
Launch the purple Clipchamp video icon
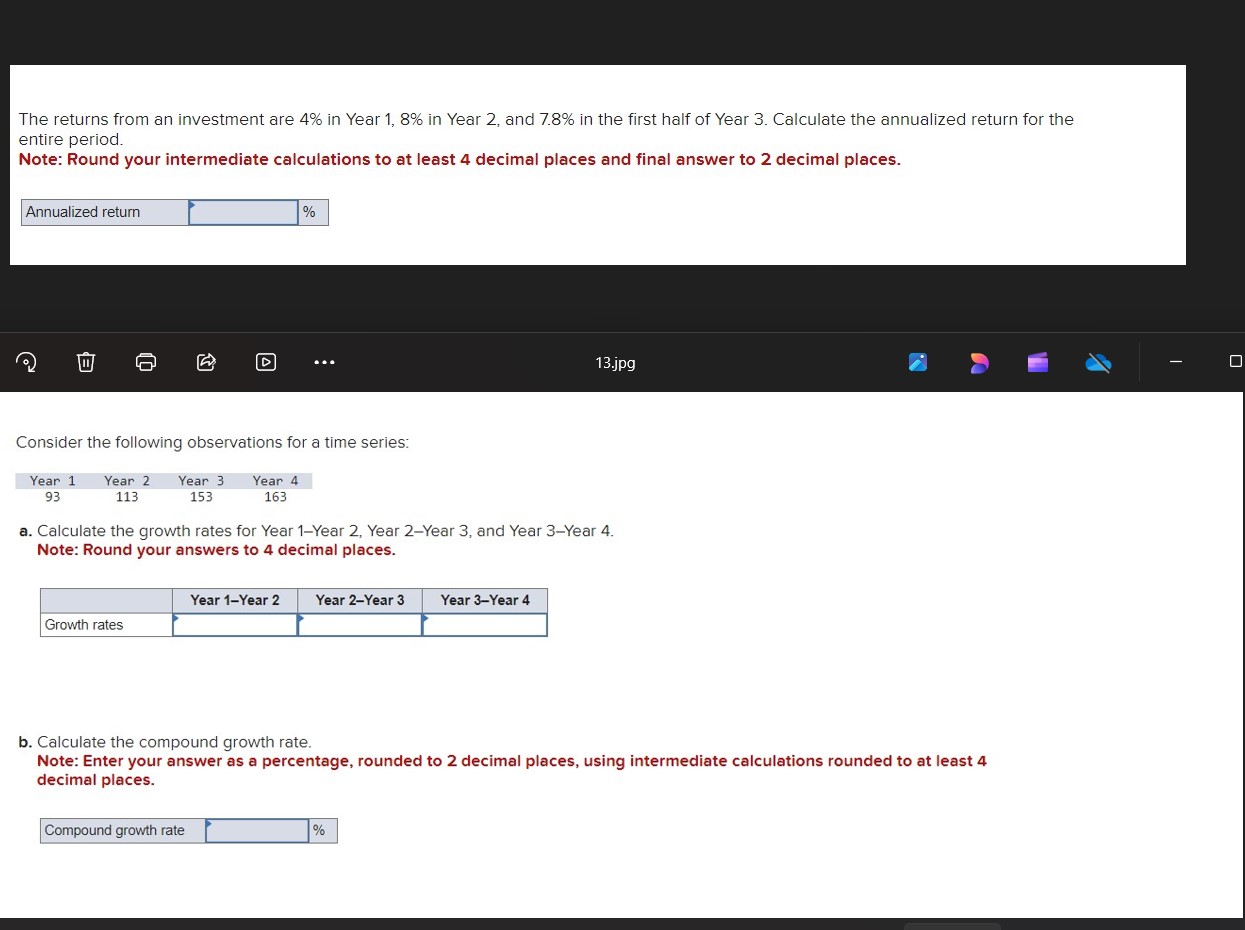1038,362
